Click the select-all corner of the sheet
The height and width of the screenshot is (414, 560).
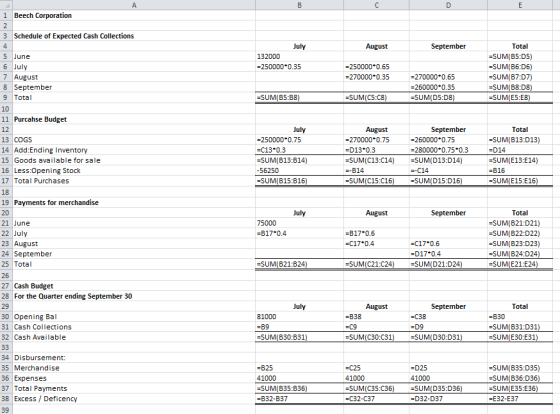[6, 5]
